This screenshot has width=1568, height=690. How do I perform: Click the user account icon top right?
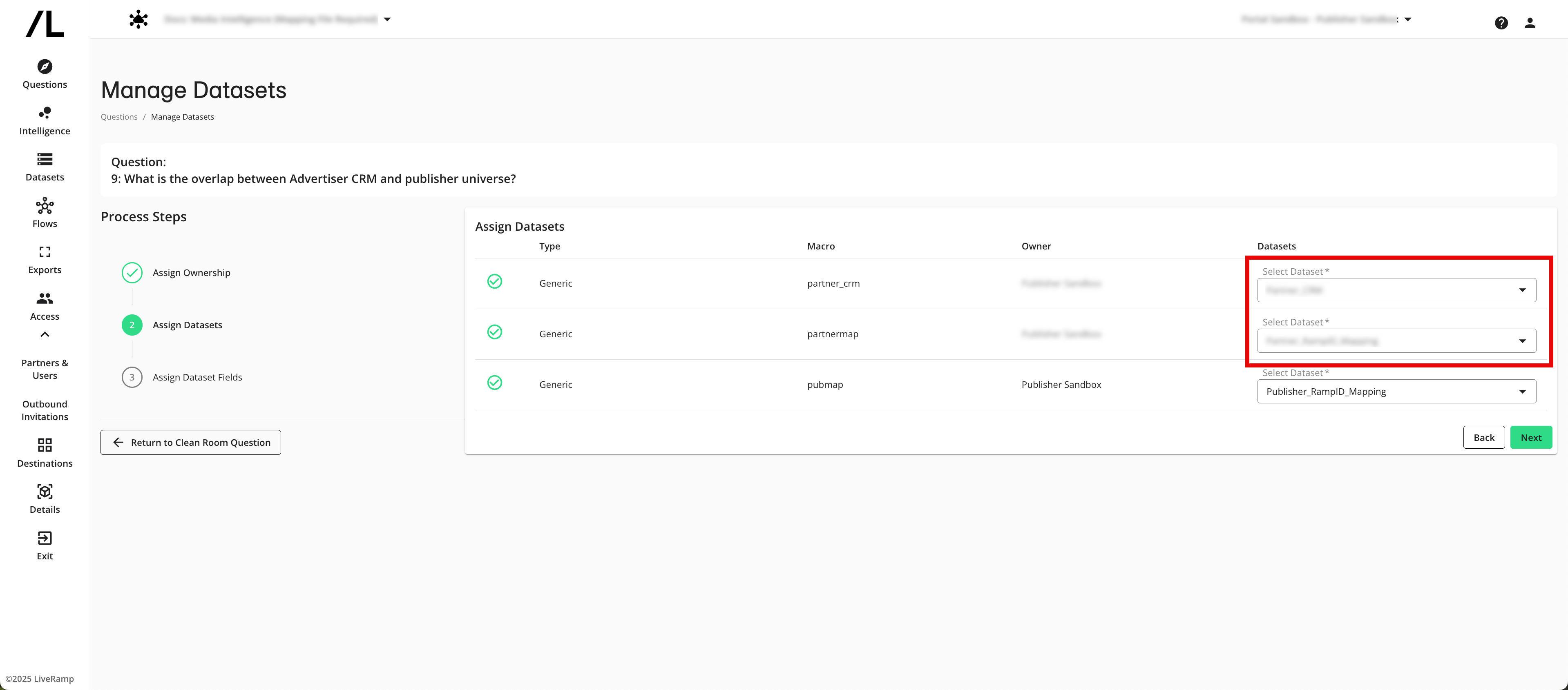[1531, 22]
